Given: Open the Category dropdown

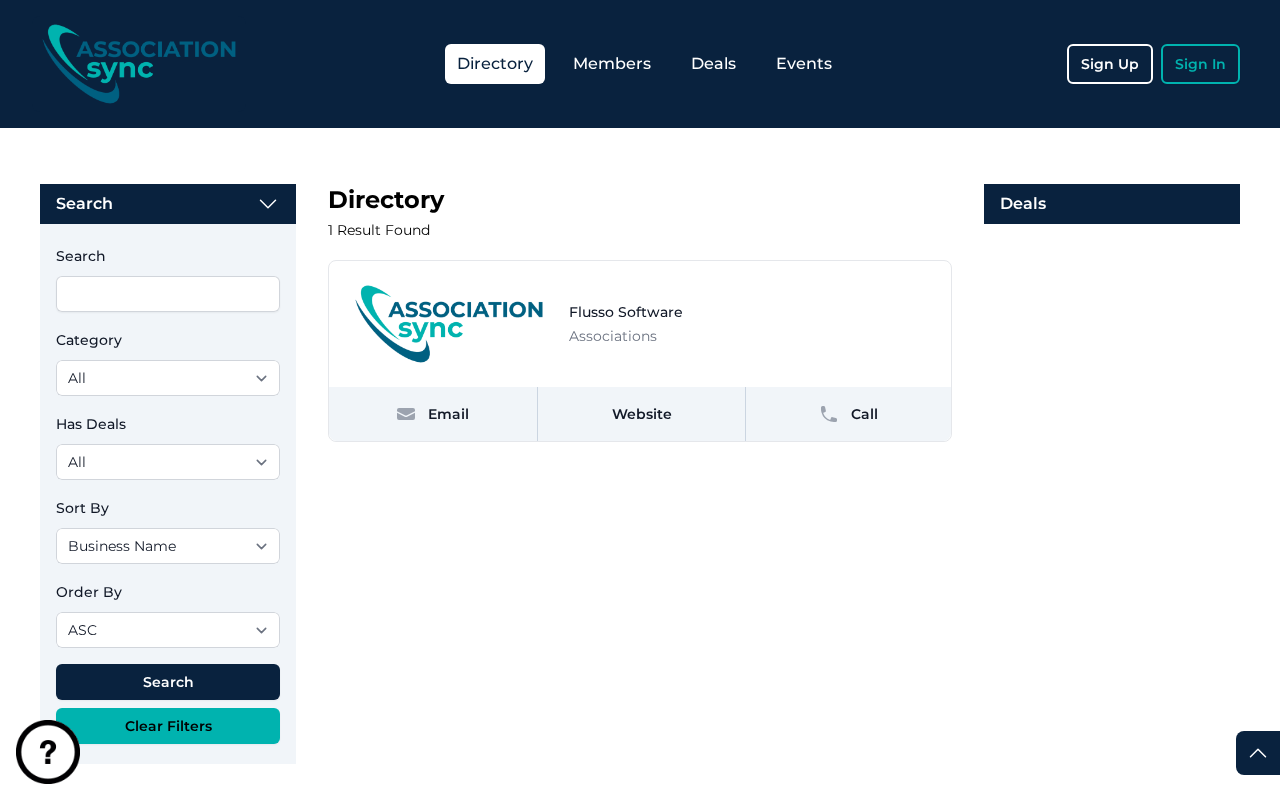Looking at the screenshot, I should pos(168,378).
